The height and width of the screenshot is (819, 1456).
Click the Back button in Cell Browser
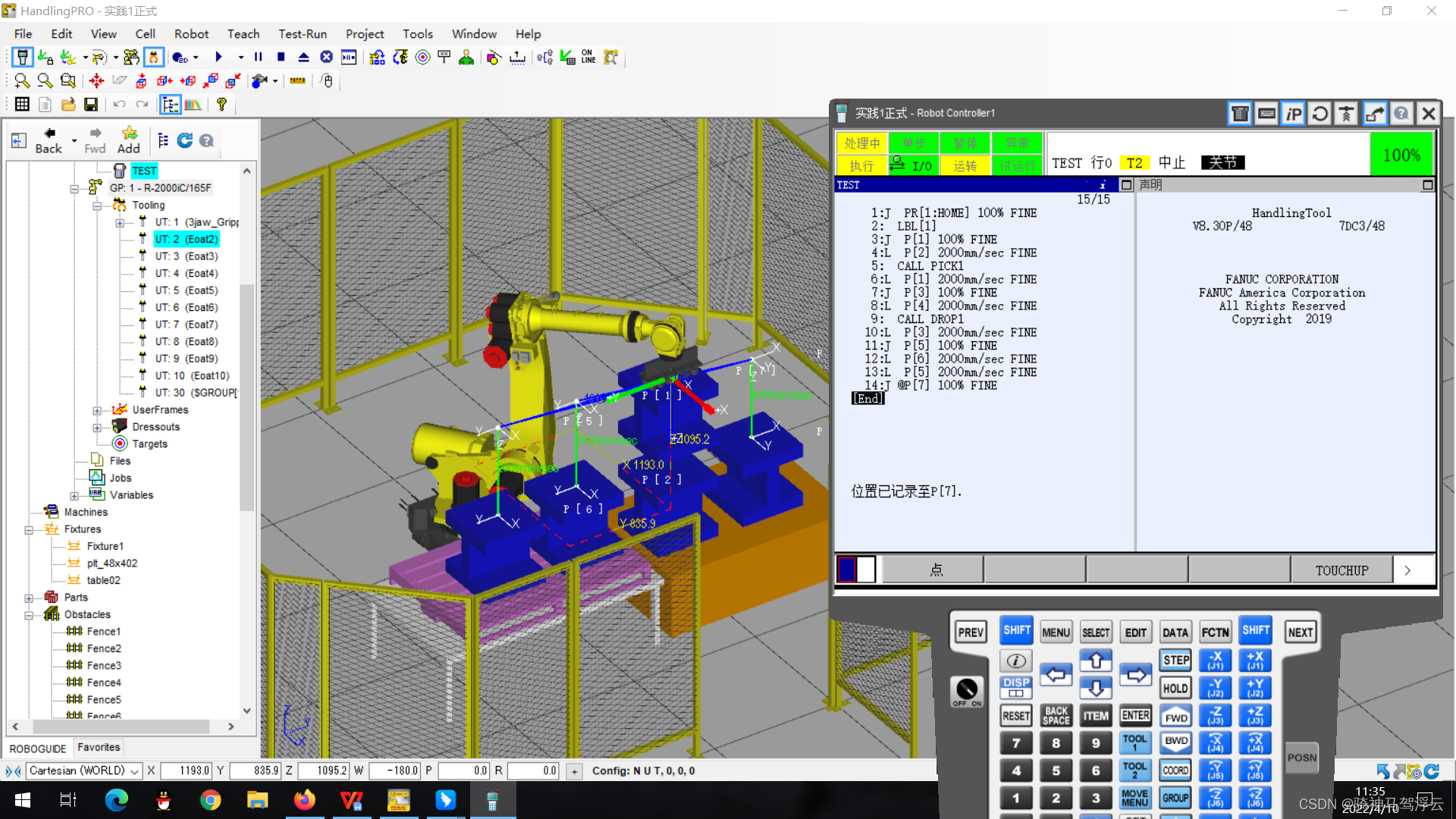tap(49, 141)
